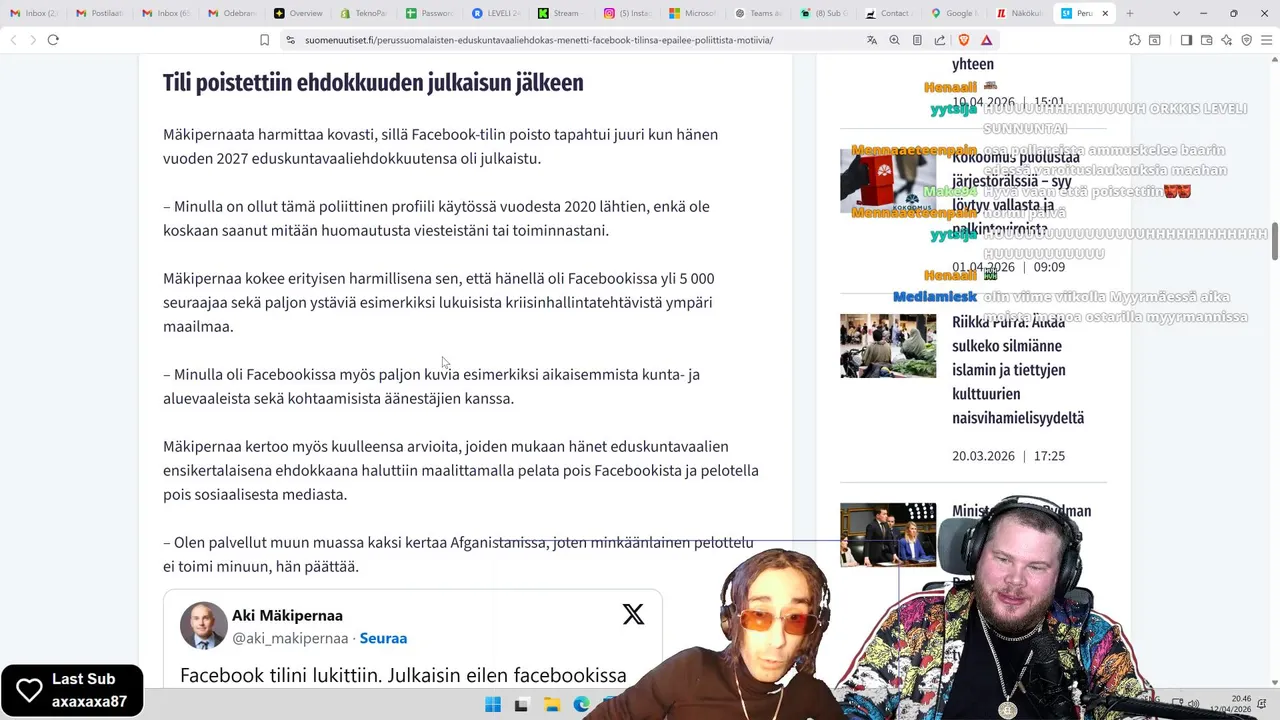Open the Aki Mäkipernaa tweet author name
The width and height of the screenshot is (1280, 720).
pos(287,616)
